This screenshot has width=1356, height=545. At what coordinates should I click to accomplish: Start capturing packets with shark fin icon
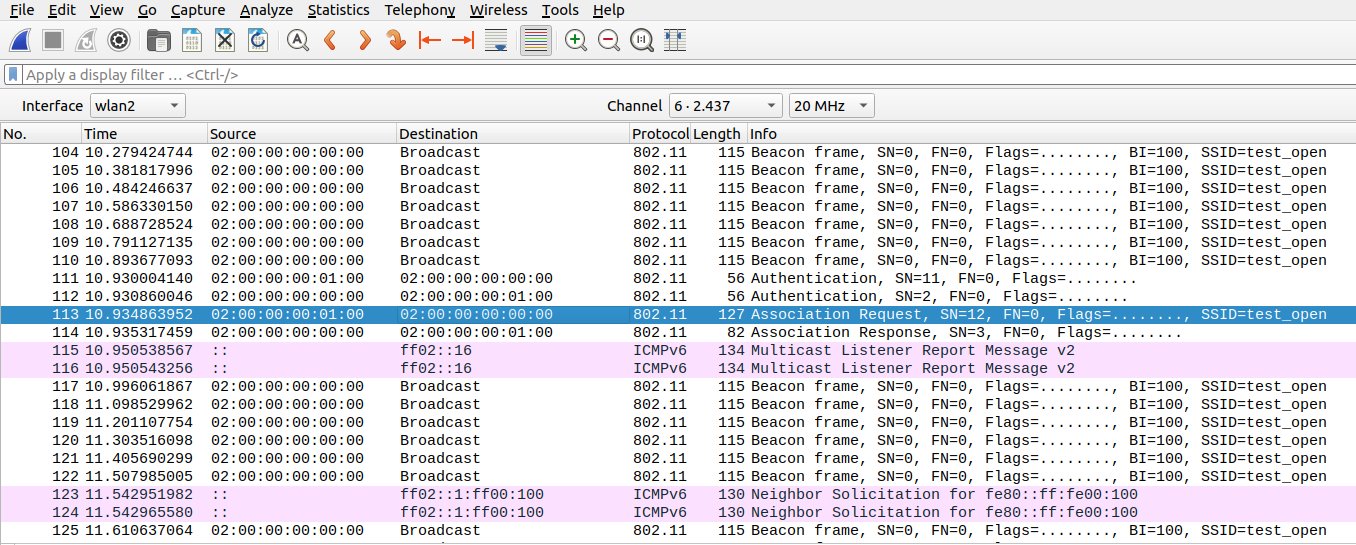pyautogui.click(x=20, y=40)
